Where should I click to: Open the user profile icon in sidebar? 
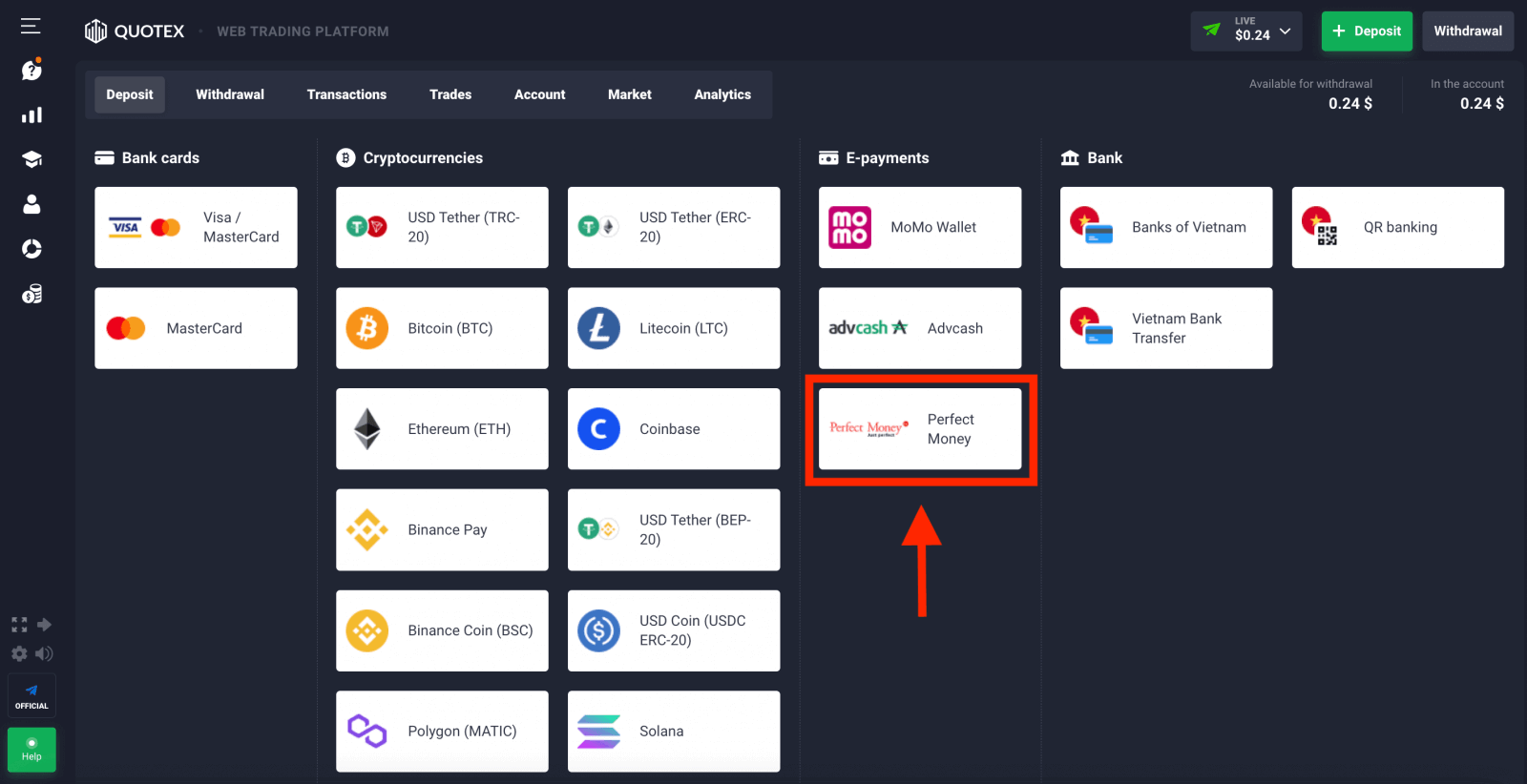[x=31, y=204]
